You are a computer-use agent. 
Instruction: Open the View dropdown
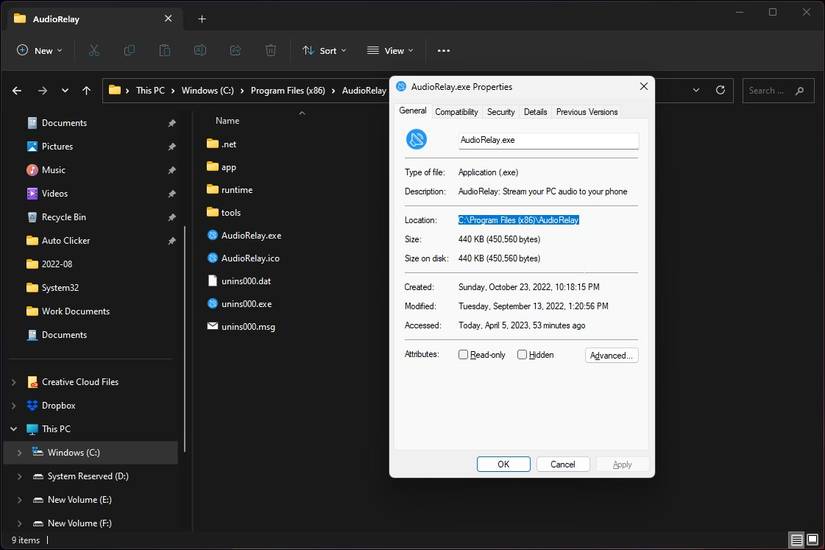click(x=390, y=51)
